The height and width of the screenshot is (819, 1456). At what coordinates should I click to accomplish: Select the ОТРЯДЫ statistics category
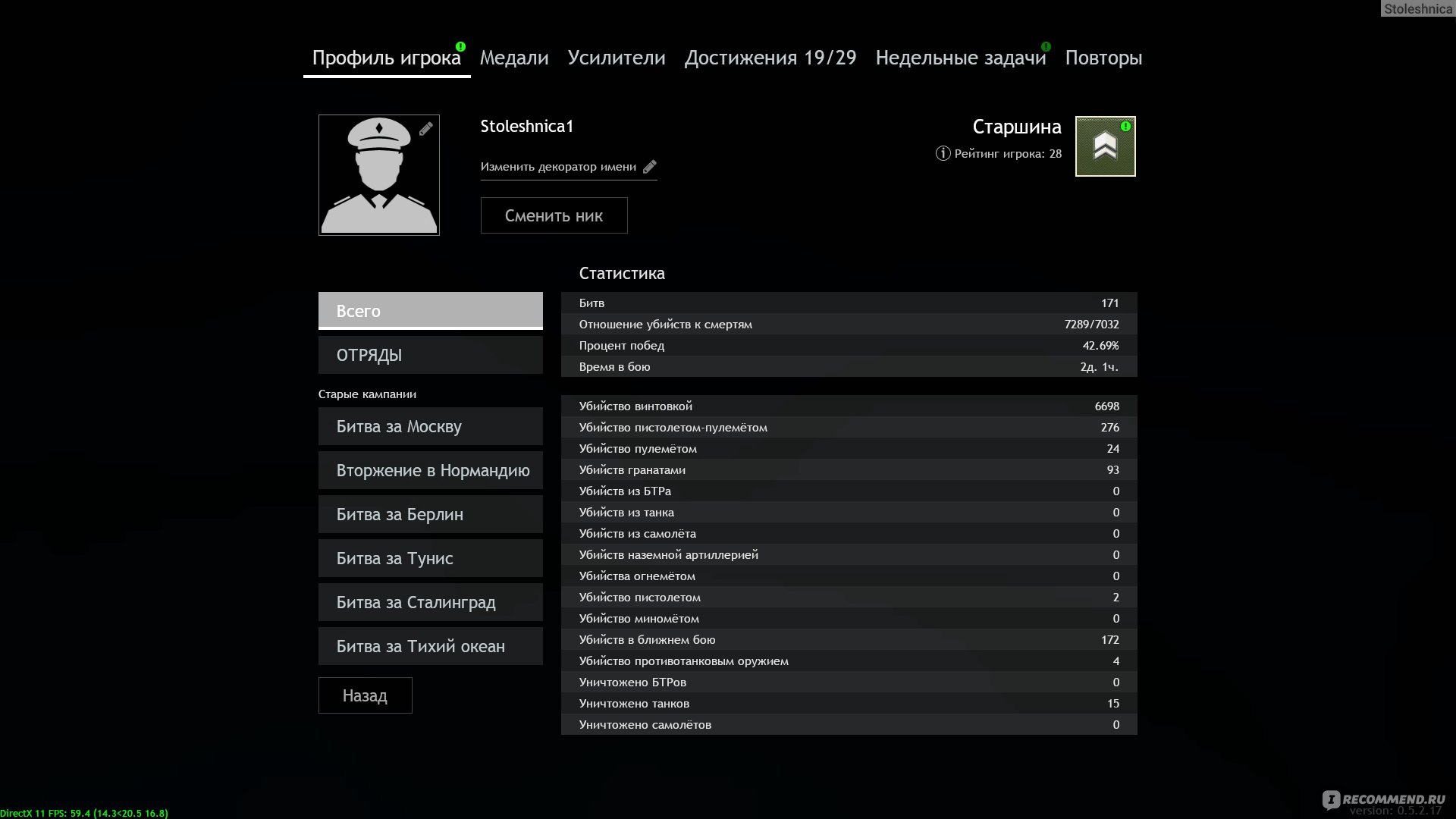tap(431, 355)
